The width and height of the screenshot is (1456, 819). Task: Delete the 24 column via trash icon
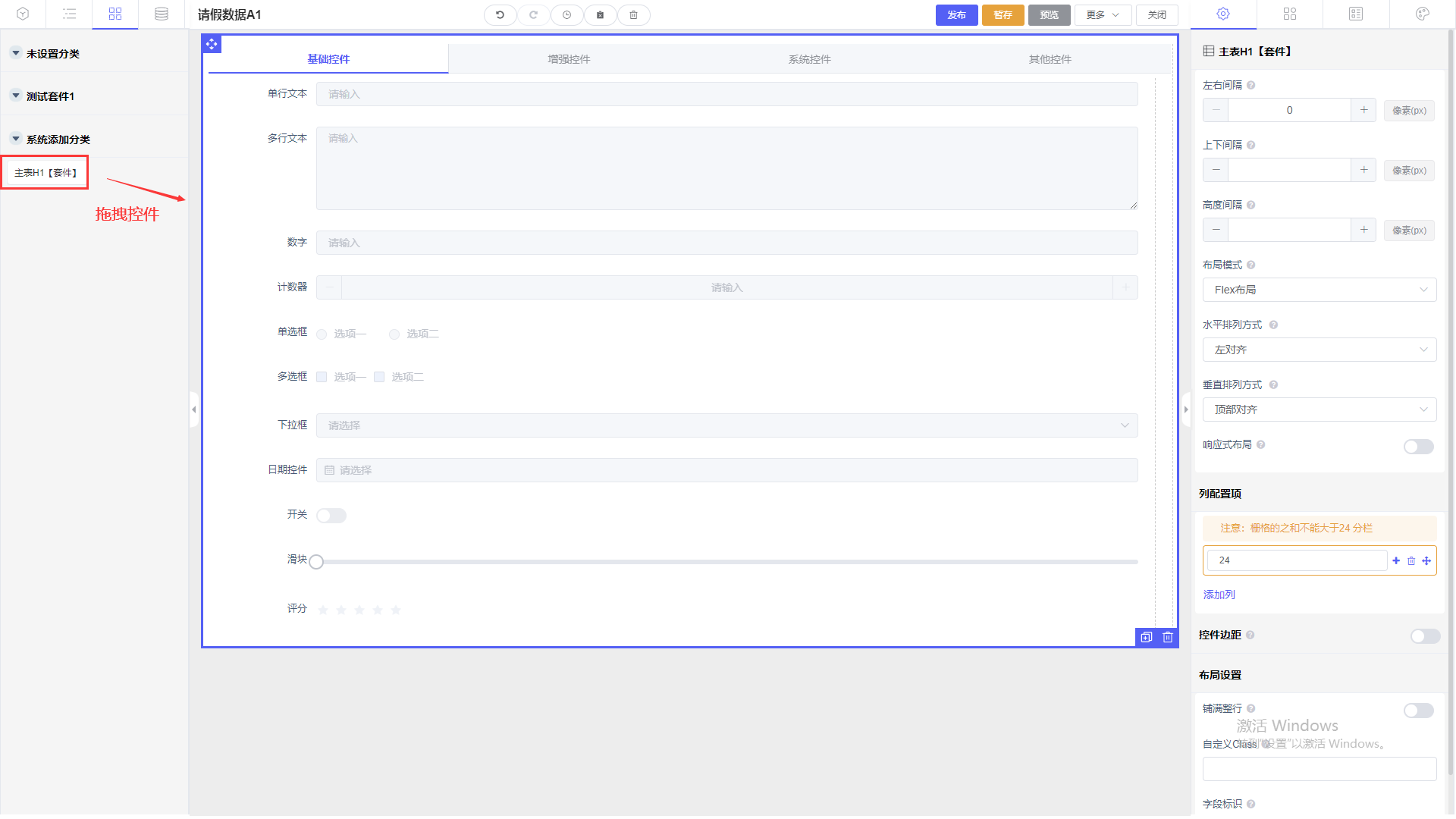tap(1411, 561)
